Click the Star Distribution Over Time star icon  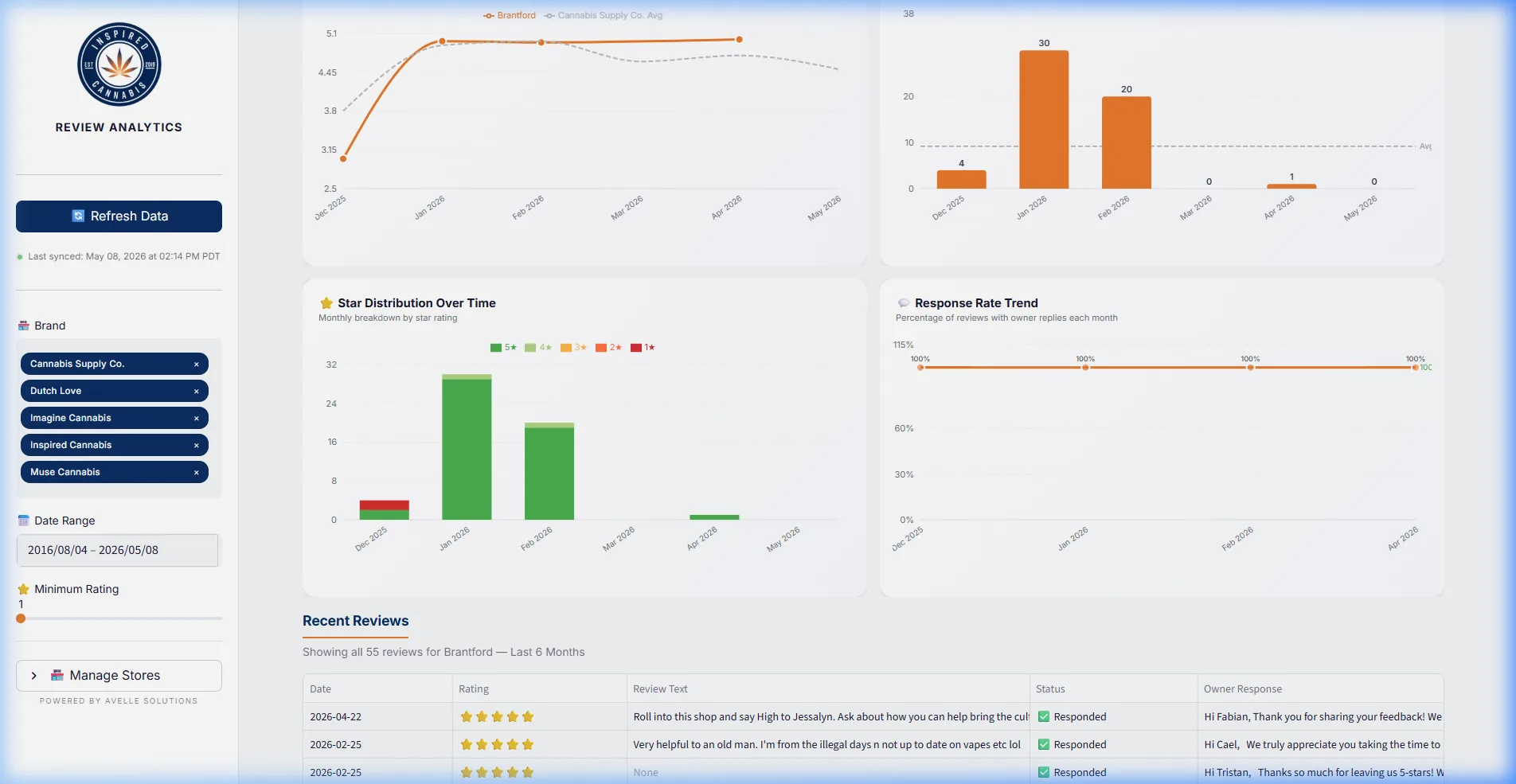[x=326, y=303]
